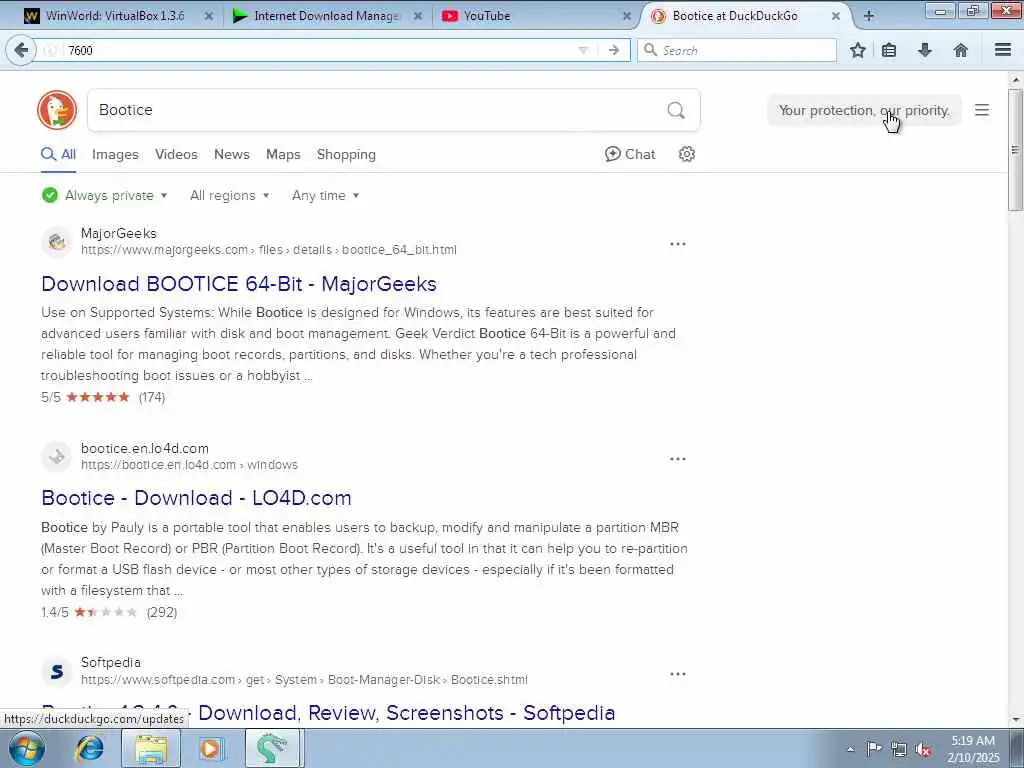Open the Firefox hamburger menu
Image resolution: width=1024 pixels, height=768 pixels.
(x=1003, y=50)
